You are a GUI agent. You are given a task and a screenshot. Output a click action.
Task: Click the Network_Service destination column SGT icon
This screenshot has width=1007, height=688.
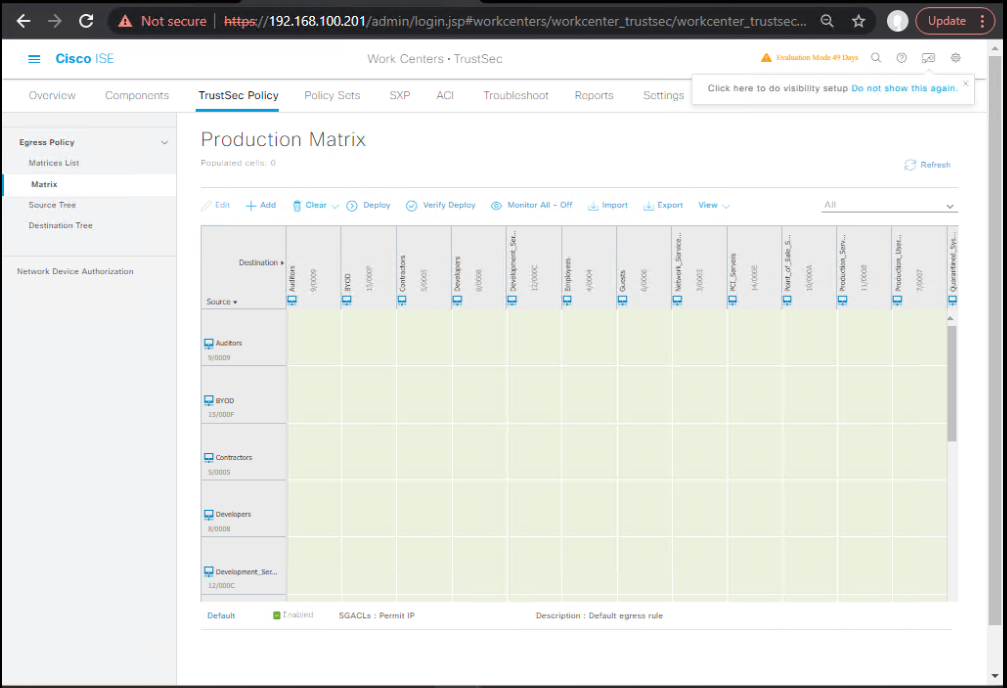tap(678, 300)
